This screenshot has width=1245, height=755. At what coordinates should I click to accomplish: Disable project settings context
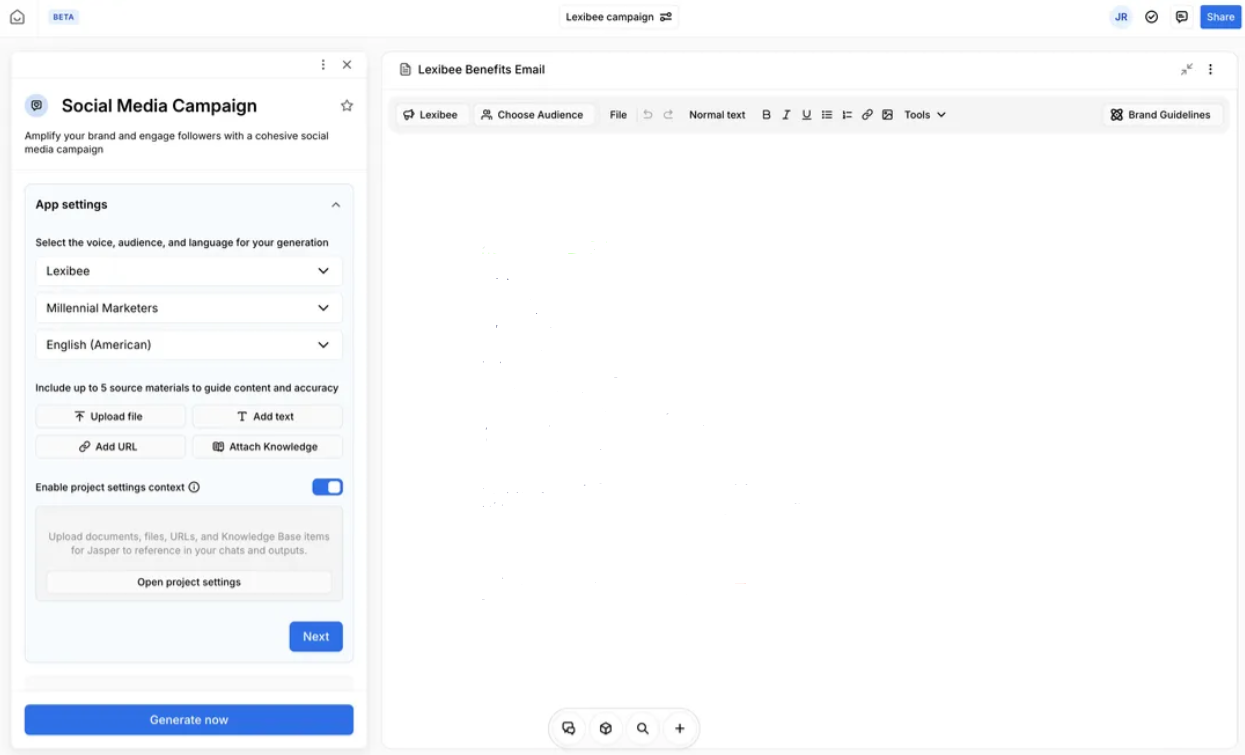pyautogui.click(x=328, y=486)
